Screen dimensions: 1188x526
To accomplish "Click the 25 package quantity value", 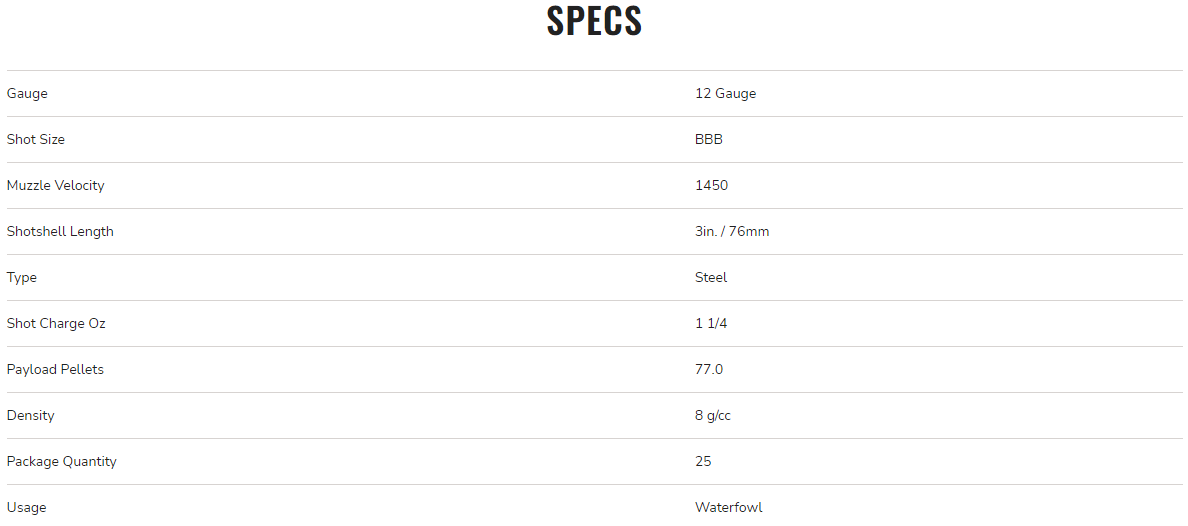I will [703, 462].
